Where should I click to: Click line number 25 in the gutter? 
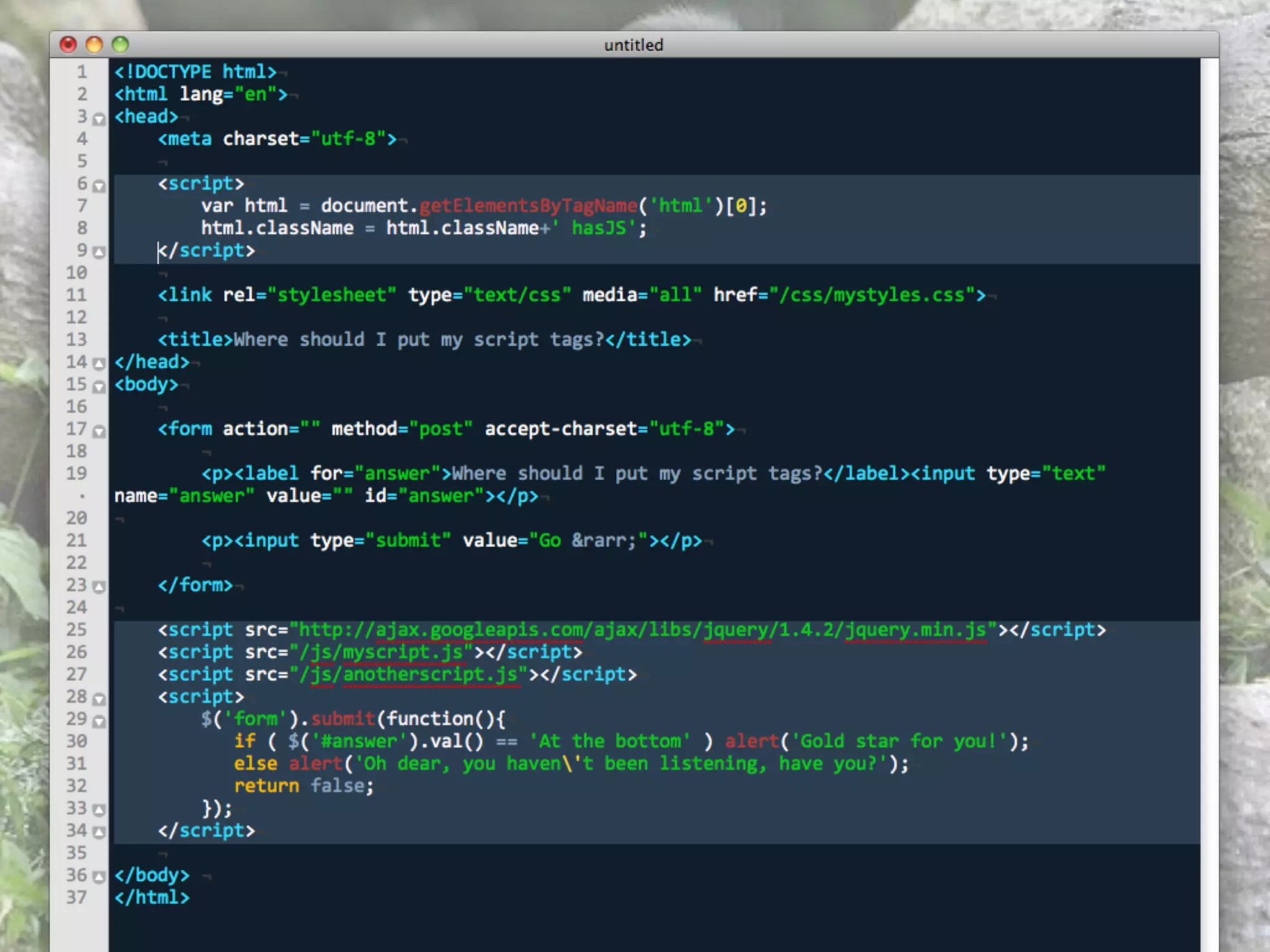pyautogui.click(x=77, y=630)
